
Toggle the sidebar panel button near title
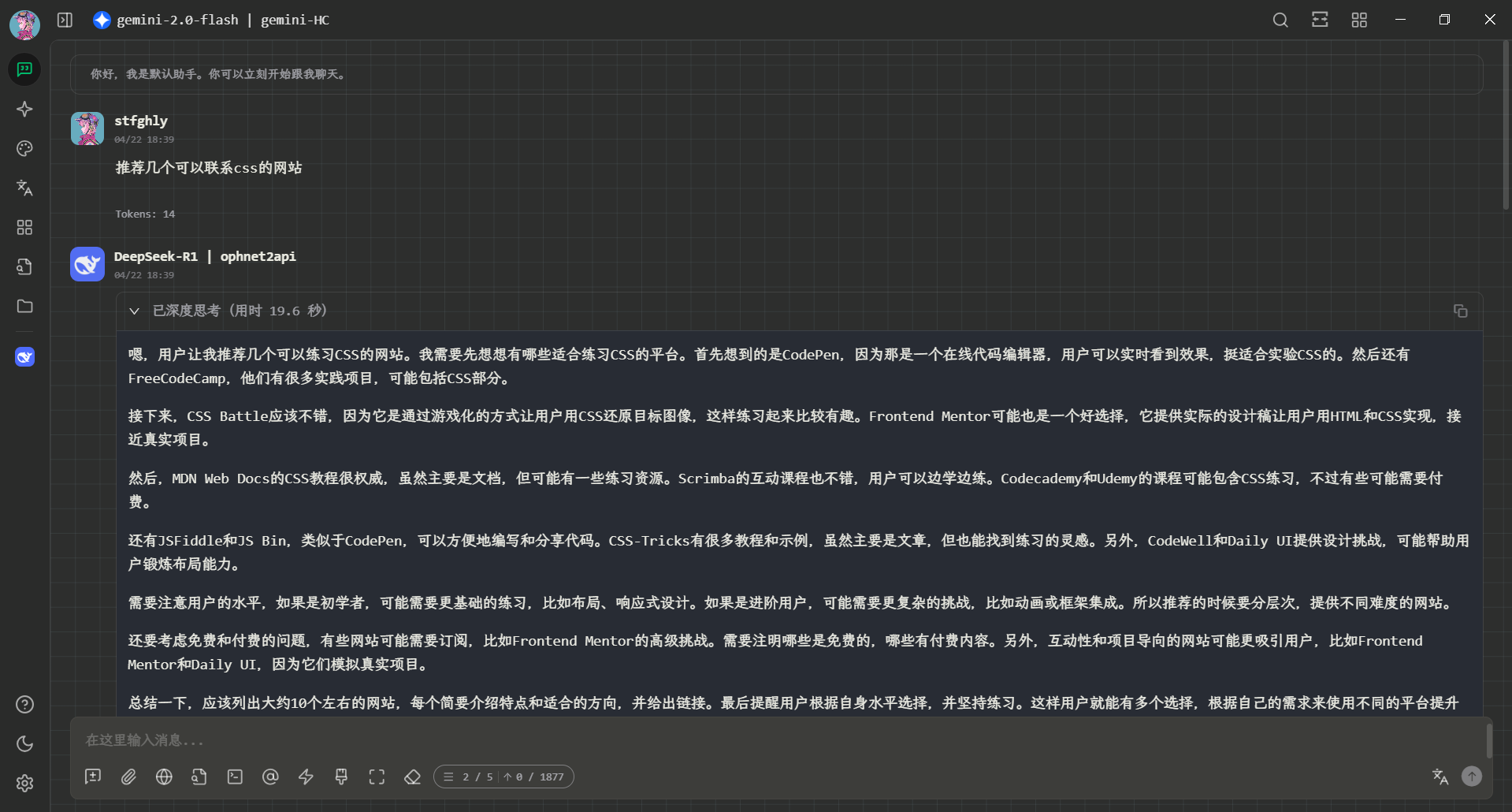[x=65, y=20]
